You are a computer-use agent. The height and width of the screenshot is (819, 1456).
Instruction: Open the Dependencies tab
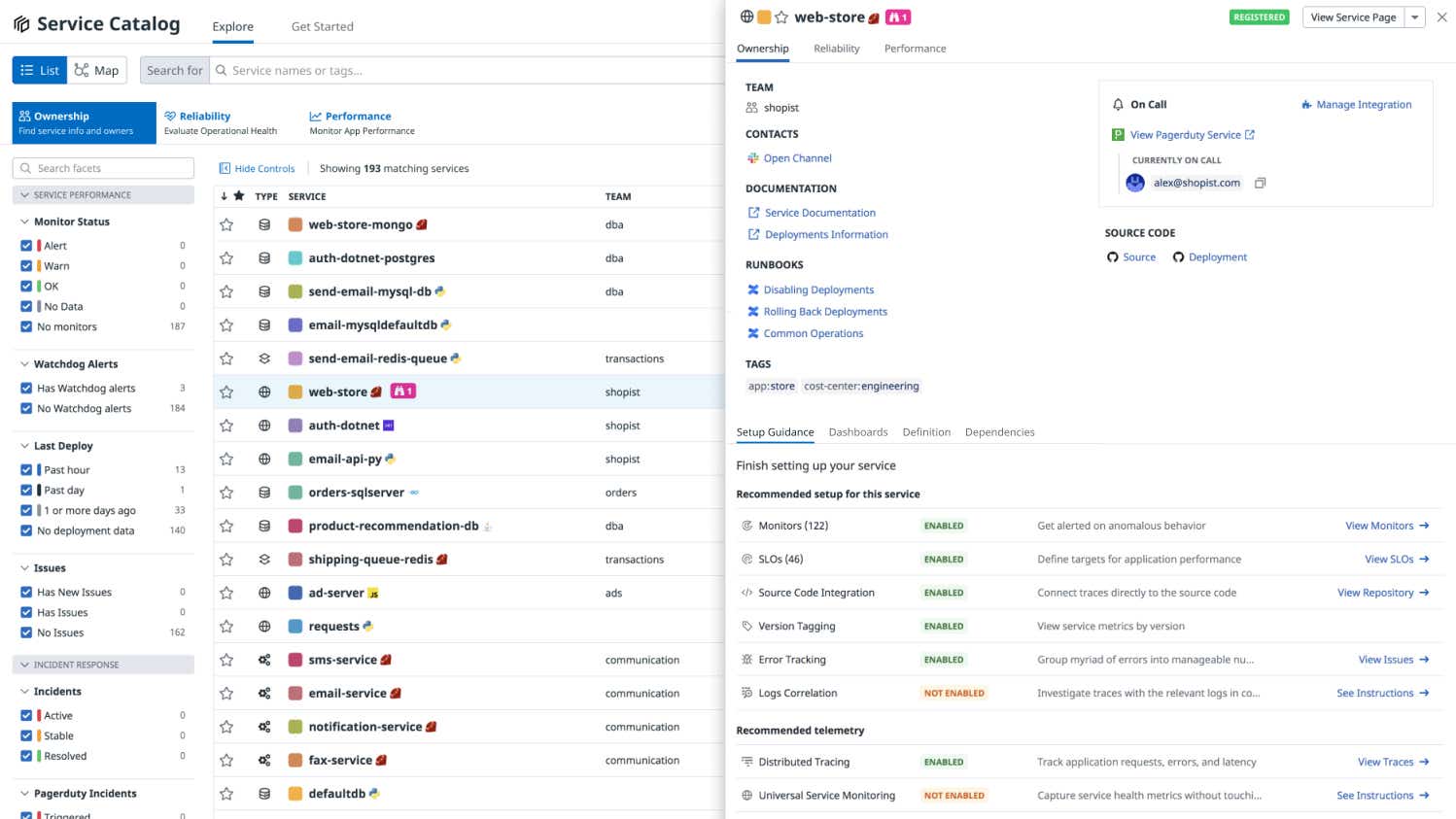(x=999, y=432)
